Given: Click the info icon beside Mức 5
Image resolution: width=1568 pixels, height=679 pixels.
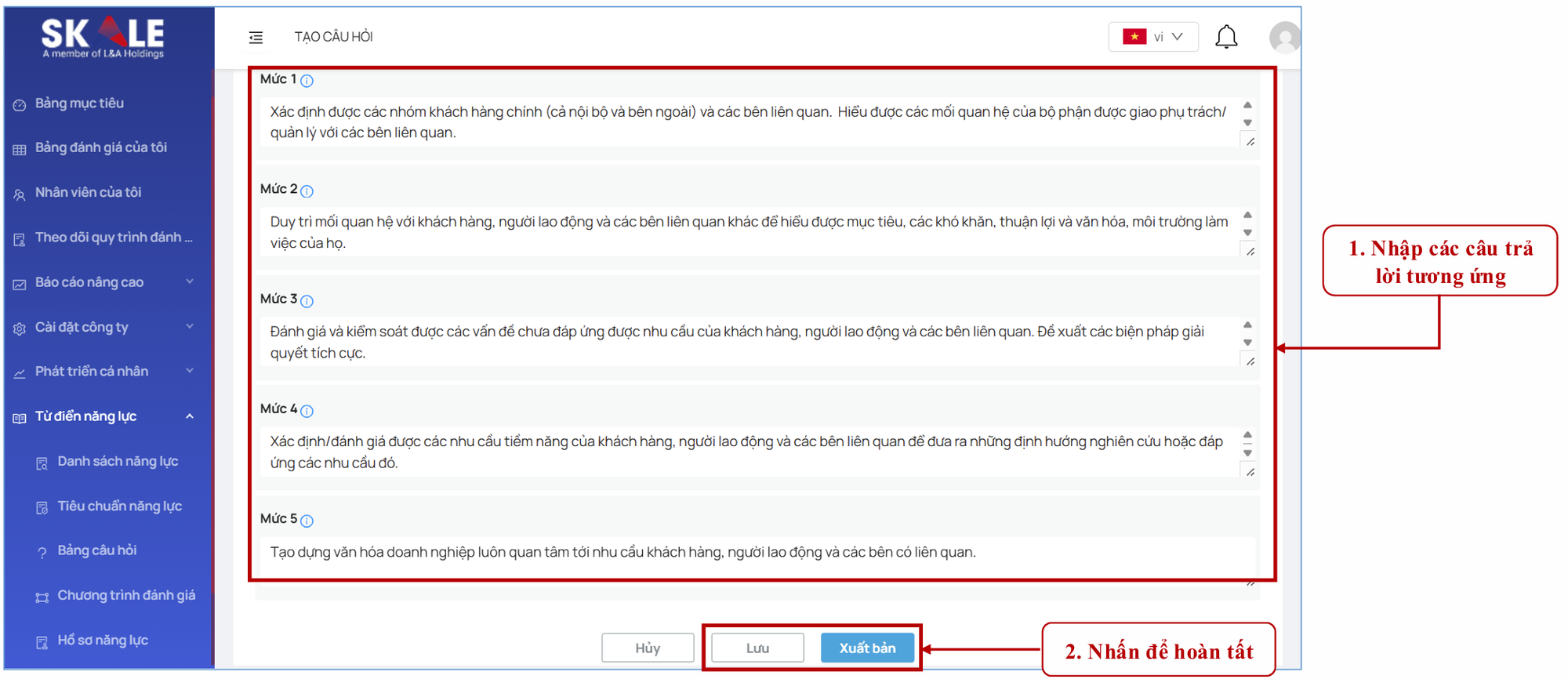Looking at the screenshot, I should pyautogui.click(x=307, y=521).
